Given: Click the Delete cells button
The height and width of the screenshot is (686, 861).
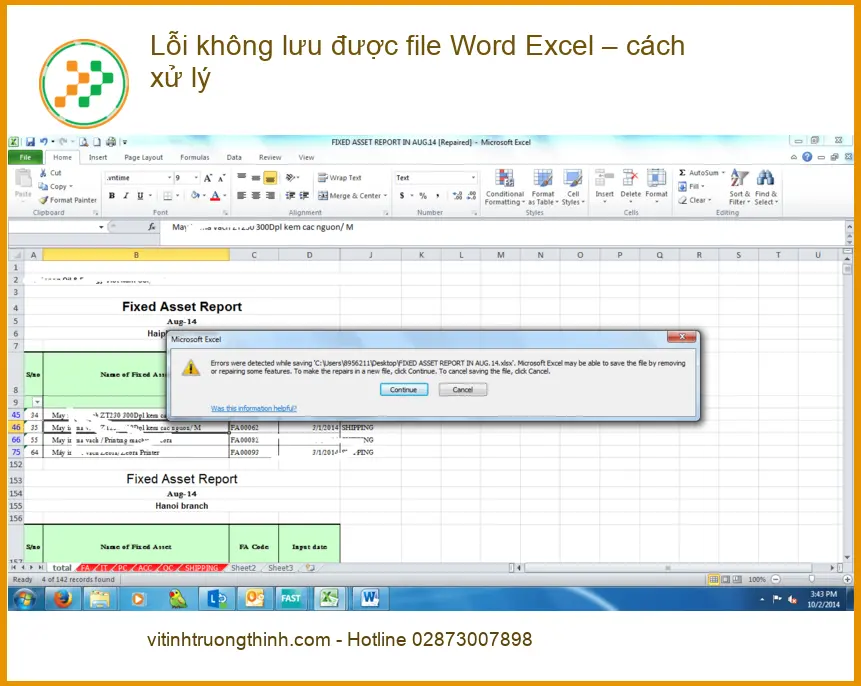Looking at the screenshot, I should click(x=630, y=186).
